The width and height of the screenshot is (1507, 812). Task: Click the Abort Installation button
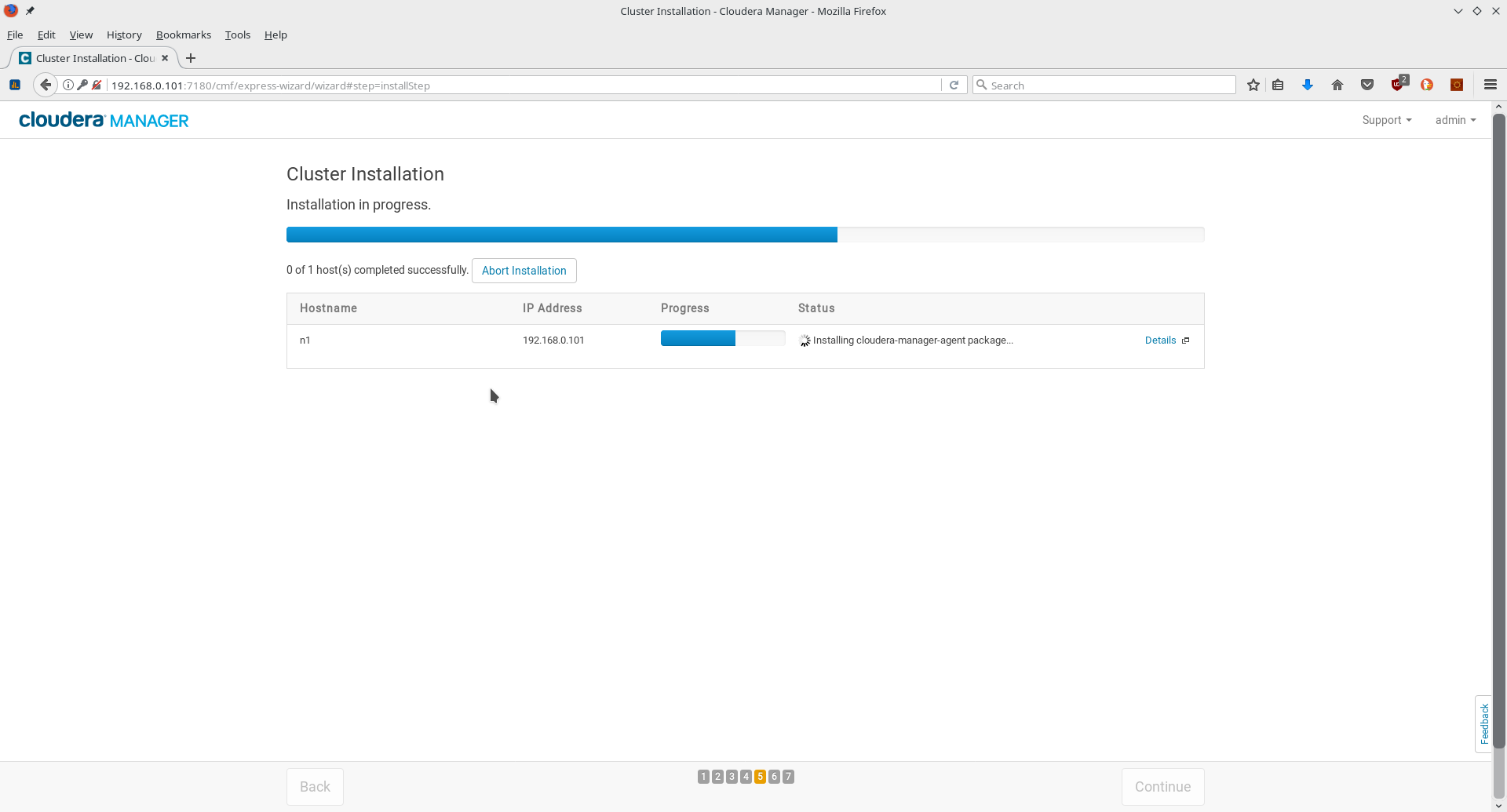click(524, 271)
